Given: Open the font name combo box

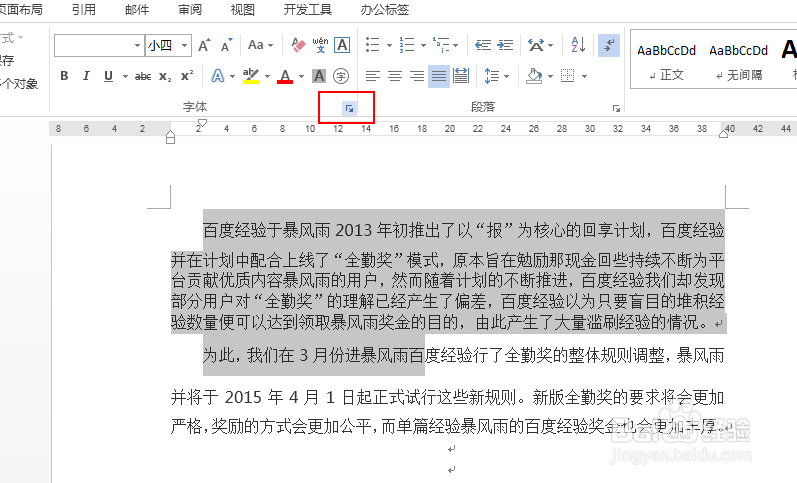Looking at the screenshot, I should 99,46.
